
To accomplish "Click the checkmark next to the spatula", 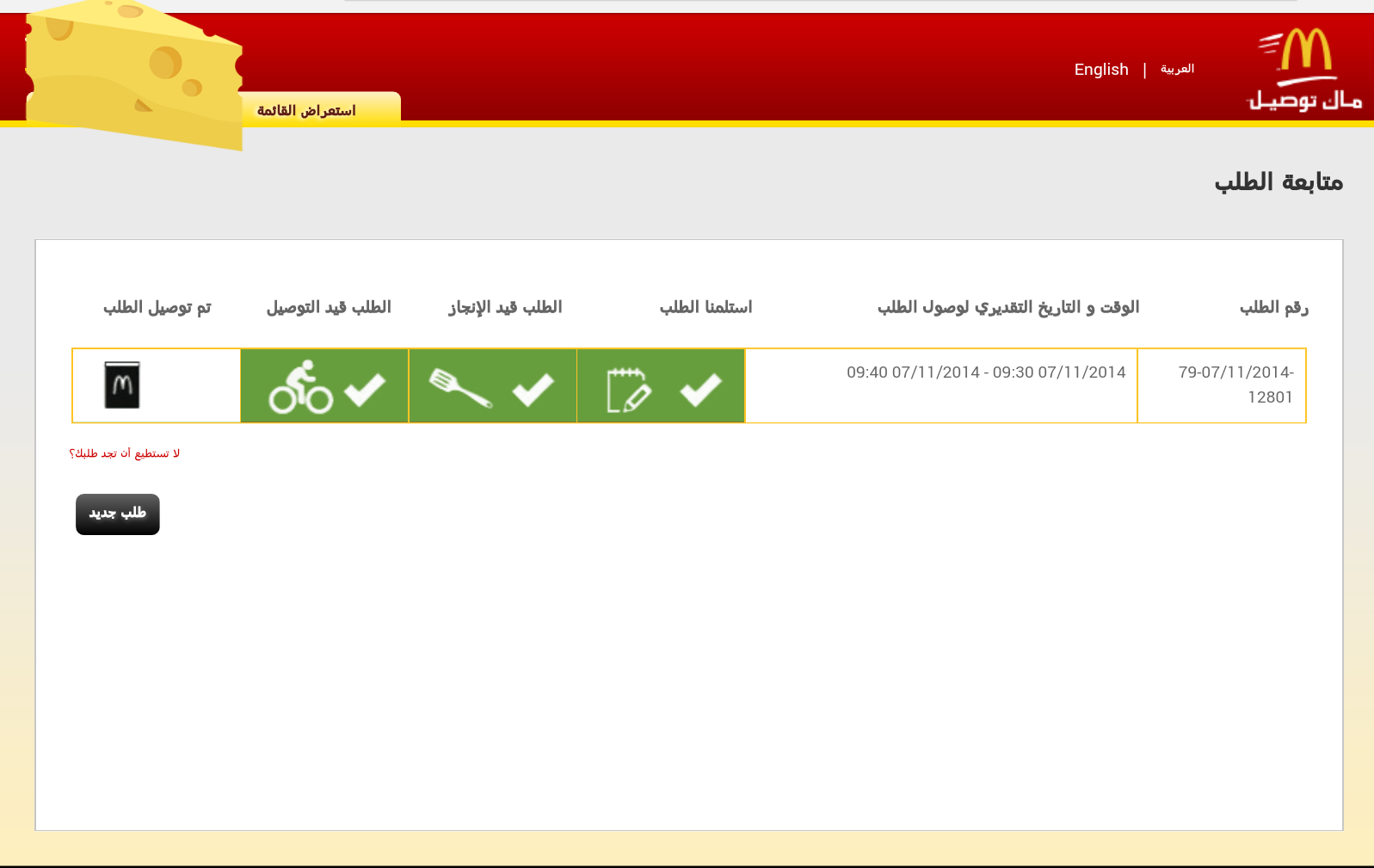I will point(533,389).
